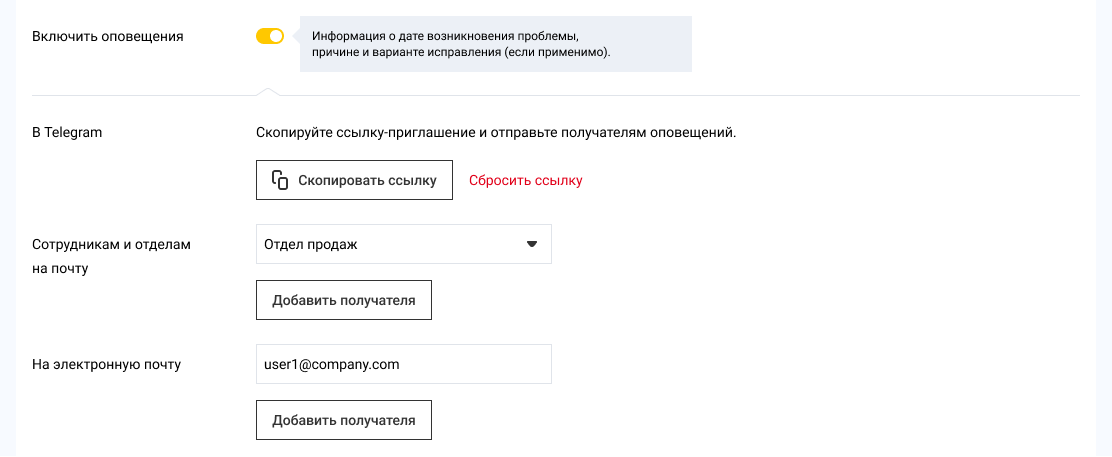Click the triangular notch on the divider line
Viewport: 1112px width, 457px height.
267,92
